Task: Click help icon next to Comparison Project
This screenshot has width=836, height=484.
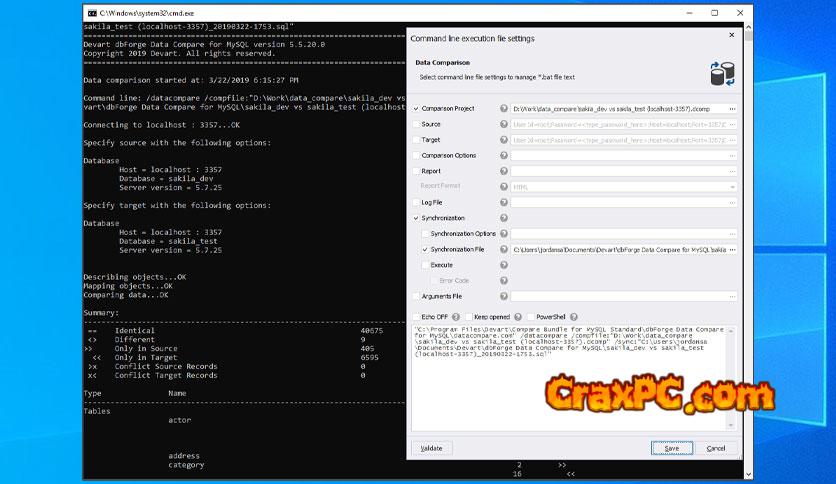Action: (x=504, y=108)
